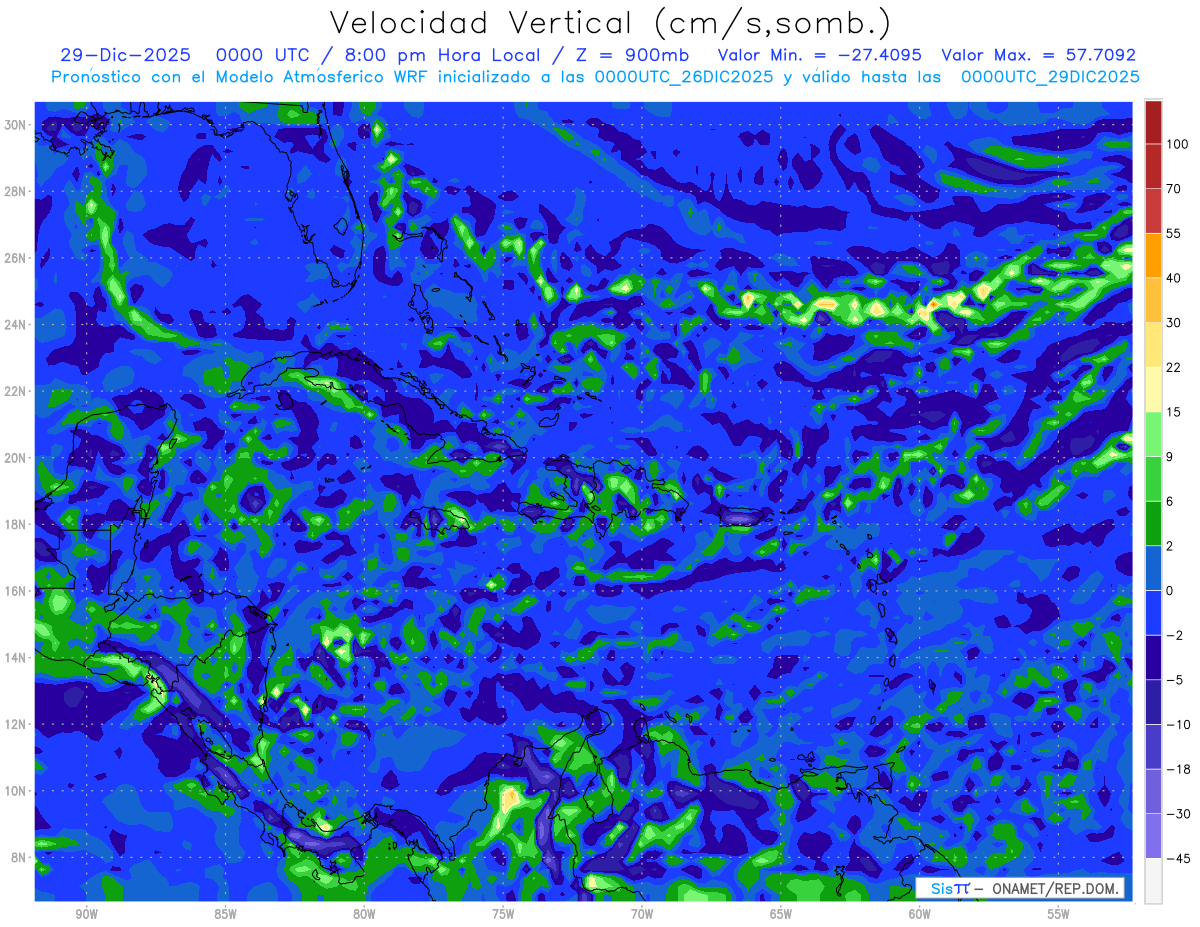
Task: Click the '22N' latitude label
Action: 17,391
